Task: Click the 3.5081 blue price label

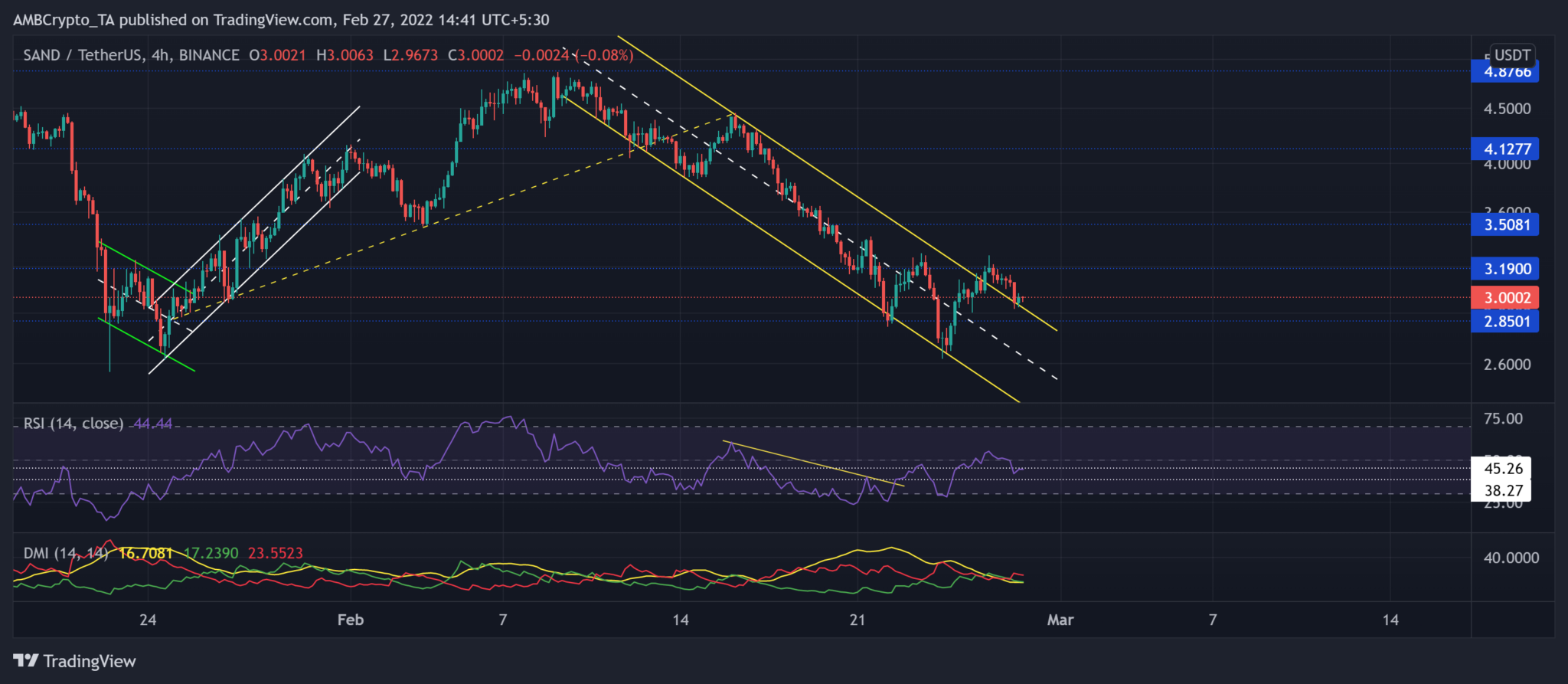Action: (x=1506, y=224)
